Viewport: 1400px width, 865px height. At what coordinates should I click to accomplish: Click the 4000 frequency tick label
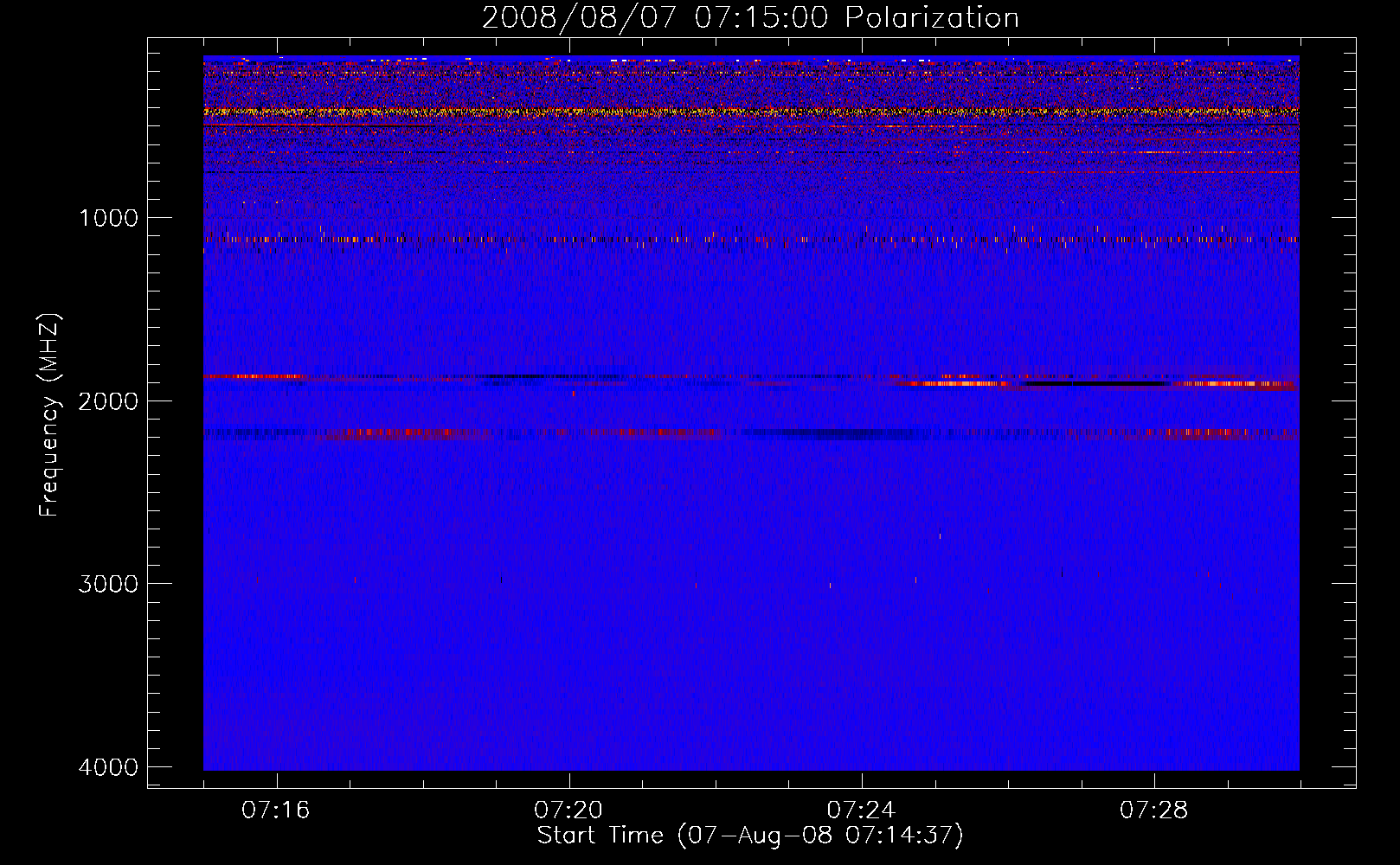point(108,767)
